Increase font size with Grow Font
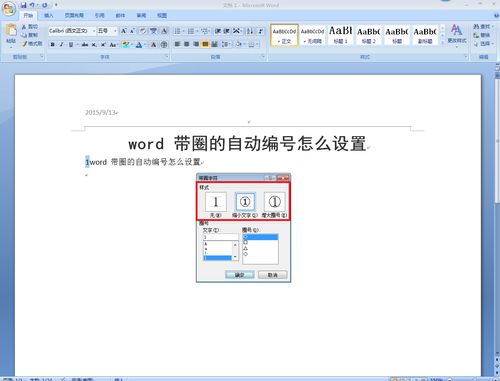500x381 pixels. [x=123, y=31]
